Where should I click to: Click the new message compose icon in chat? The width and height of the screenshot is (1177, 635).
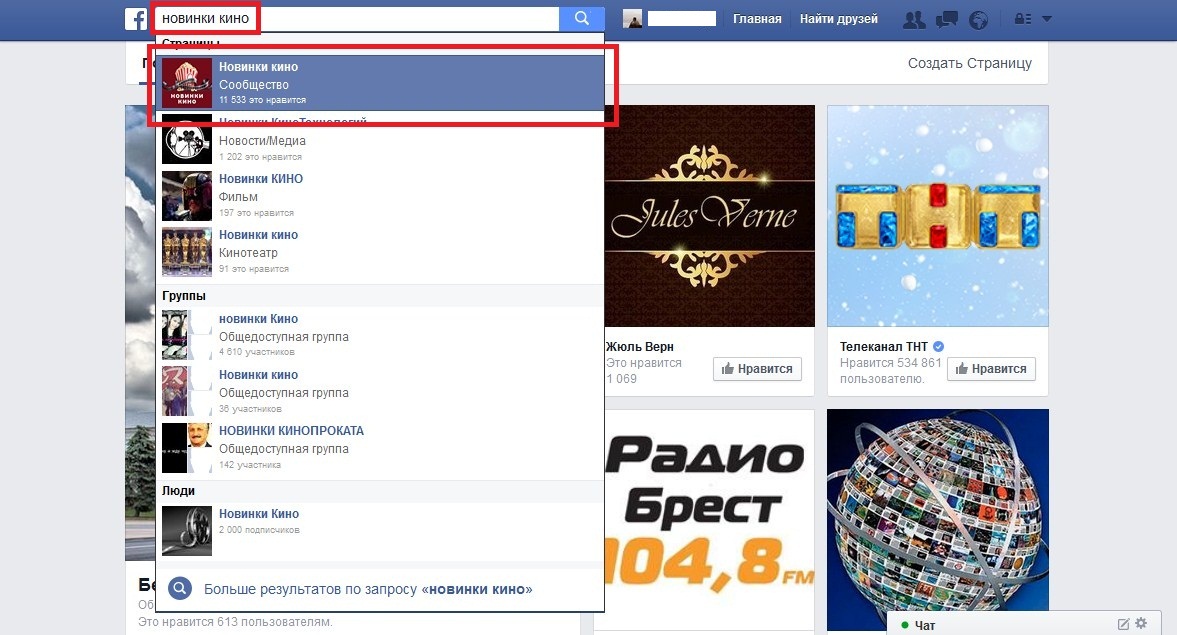pyautogui.click(x=1124, y=624)
